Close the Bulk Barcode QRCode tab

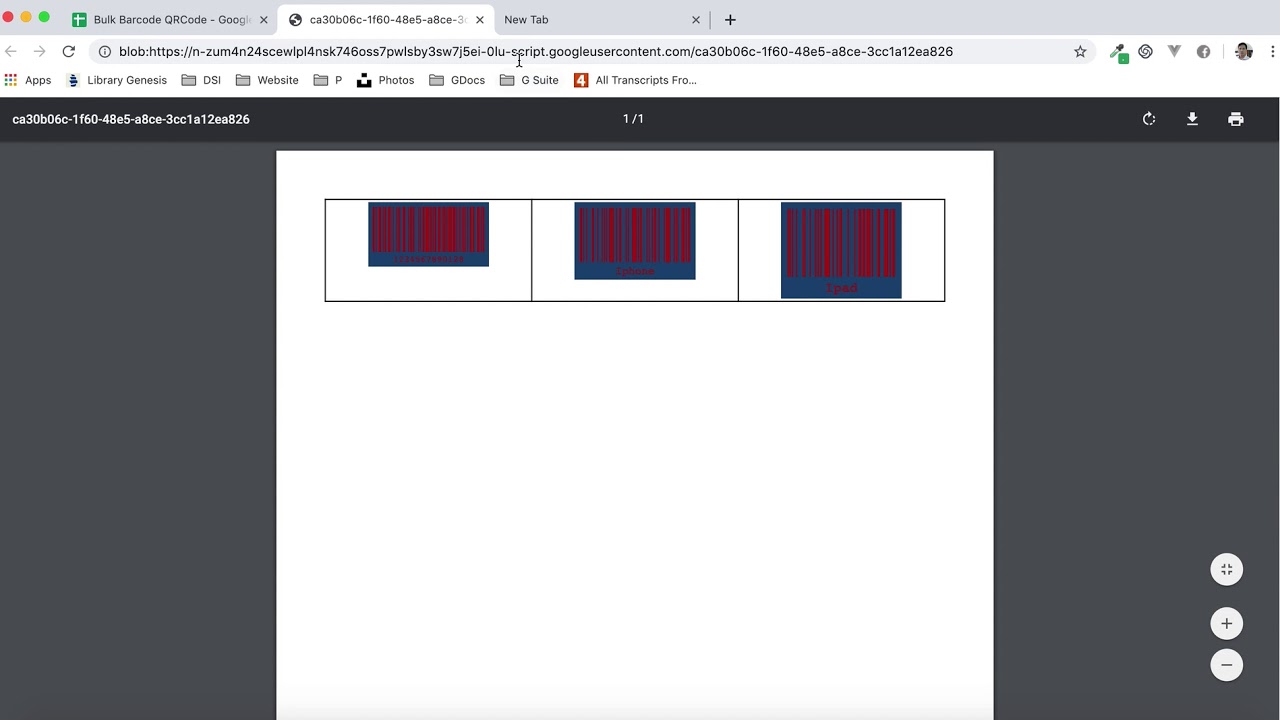pyautogui.click(x=264, y=20)
